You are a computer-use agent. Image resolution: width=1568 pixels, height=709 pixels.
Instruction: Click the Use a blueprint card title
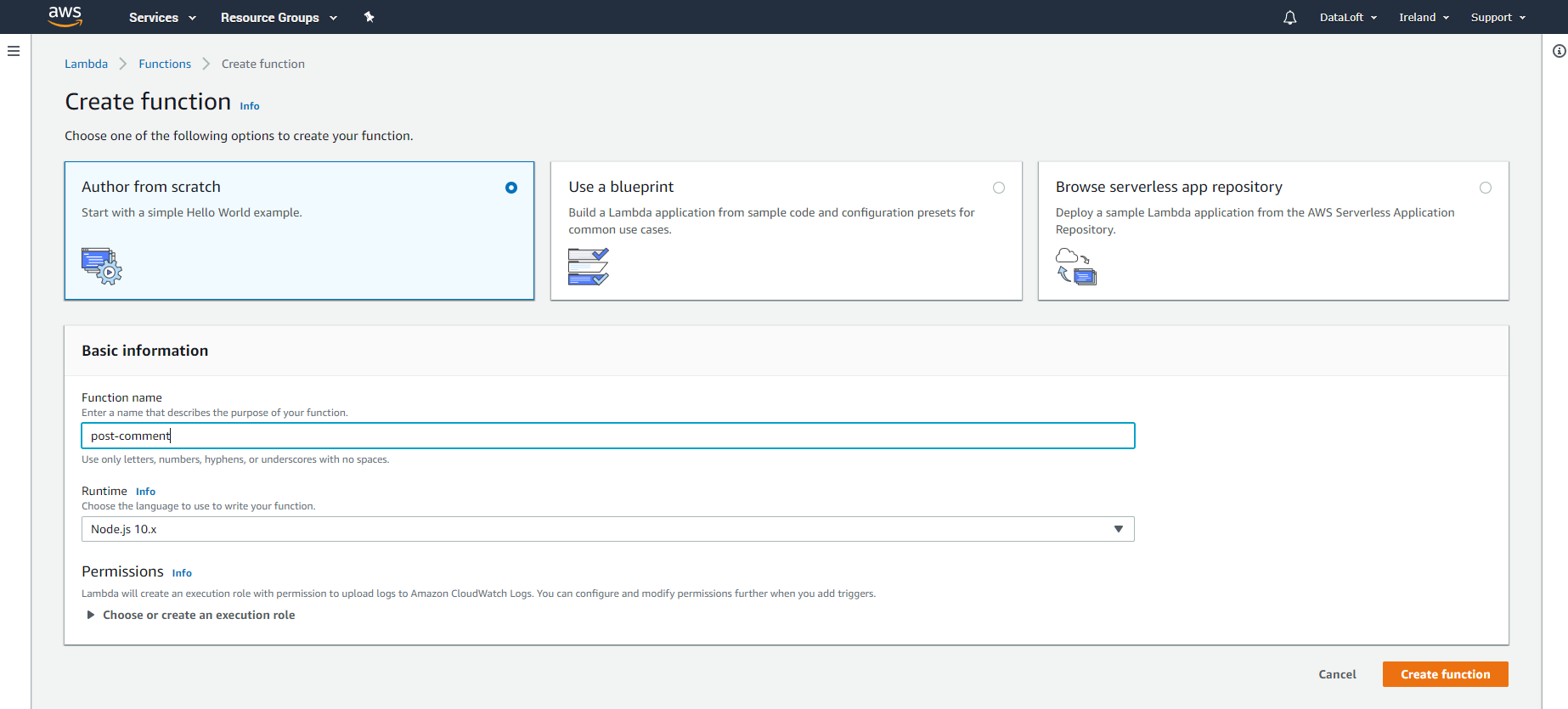coord(621,187)
